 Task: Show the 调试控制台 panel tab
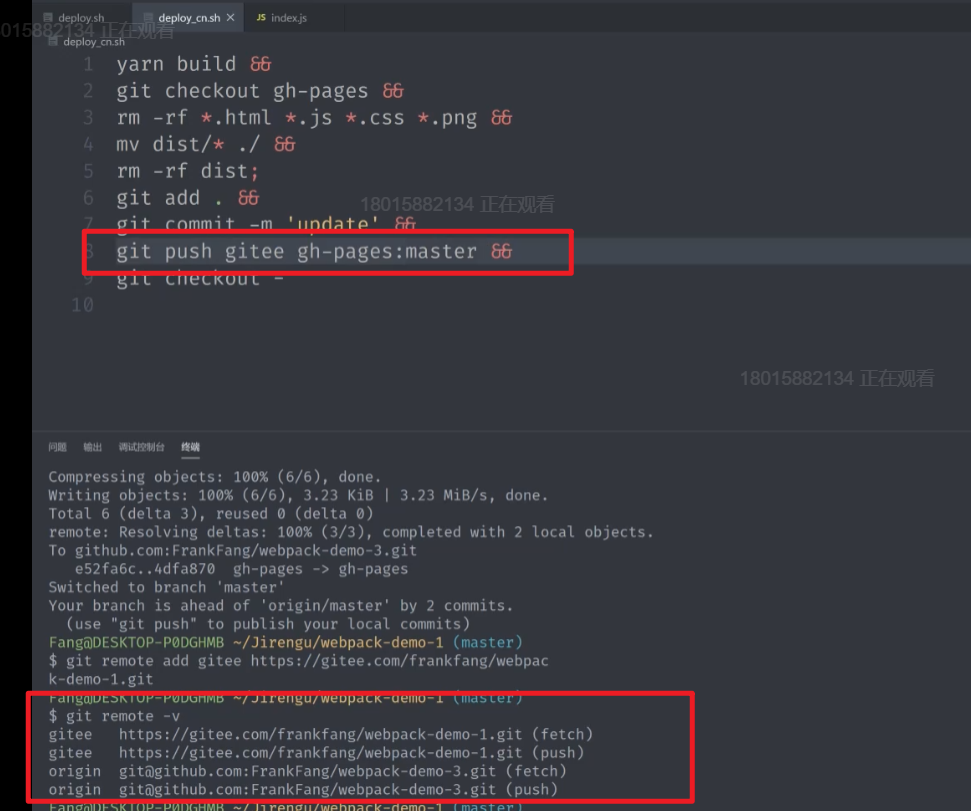pyautogui.click(x=142, y=447)
